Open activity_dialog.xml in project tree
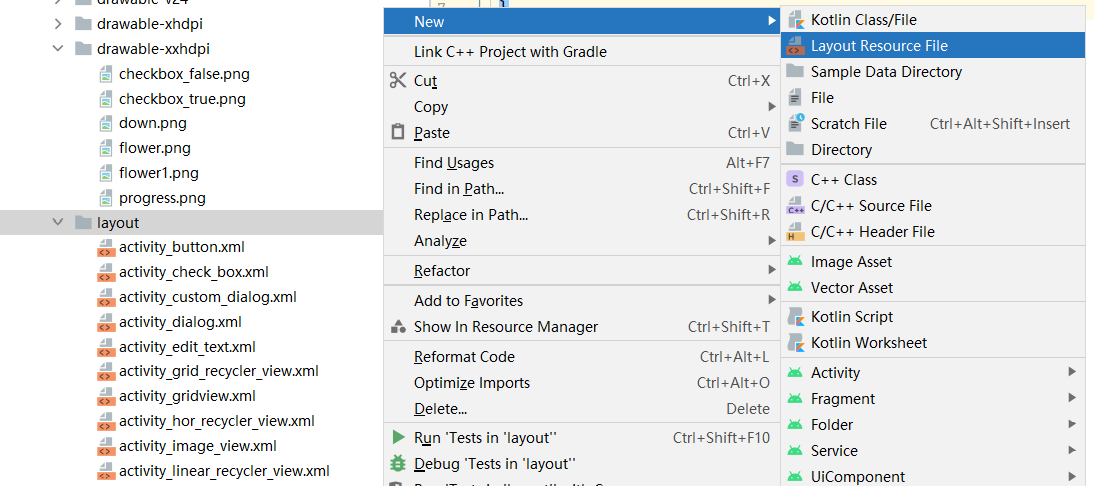The height and width of the screenshot is (486, 1094). click(180, 322)
